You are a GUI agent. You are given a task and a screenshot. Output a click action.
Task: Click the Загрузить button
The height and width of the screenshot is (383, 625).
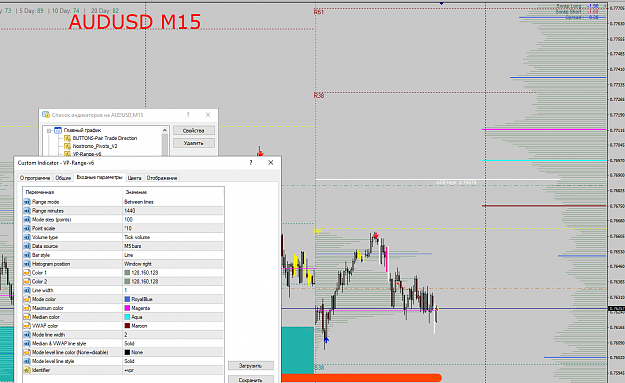(x=250, y=365)
